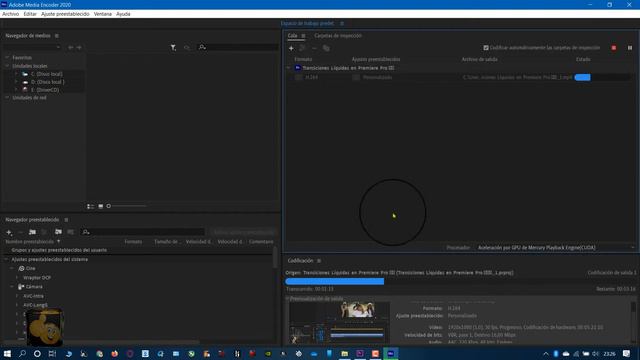
Task: Click the Aplicar ajuste preestablecido button
Action: (244, 232)
